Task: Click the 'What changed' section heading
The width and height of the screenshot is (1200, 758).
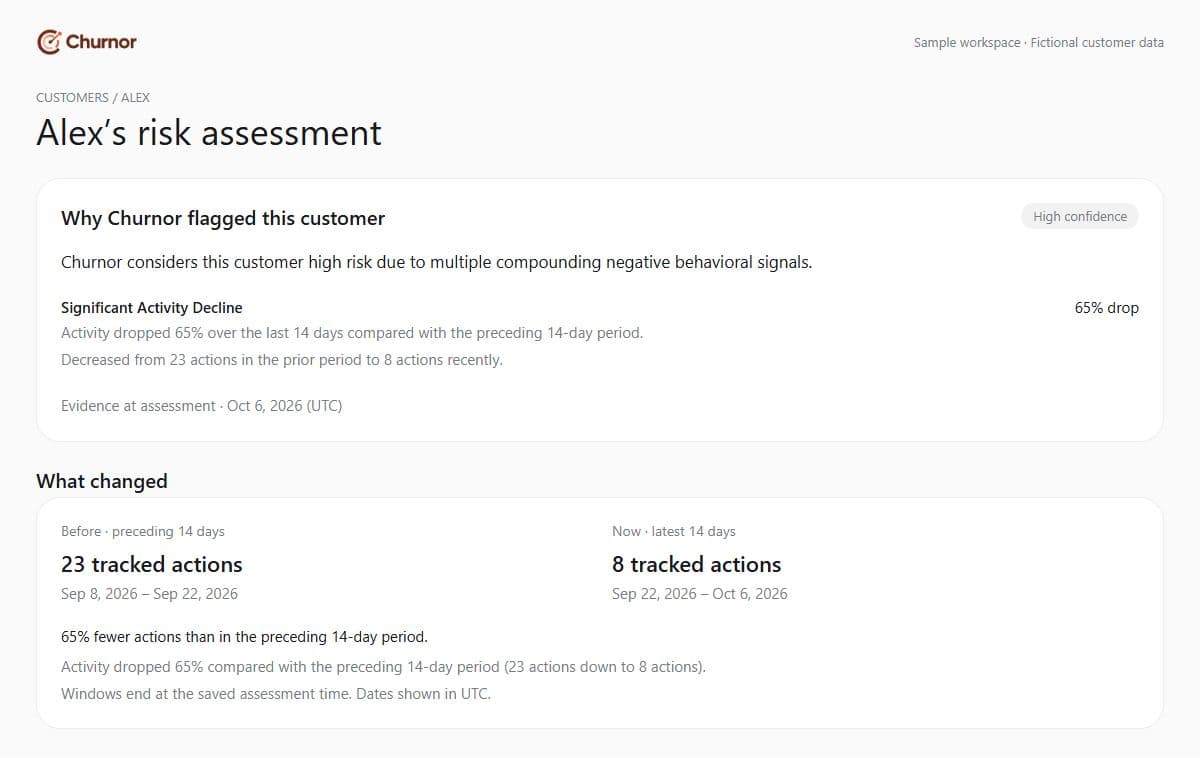Action: [x=102, y=481]
